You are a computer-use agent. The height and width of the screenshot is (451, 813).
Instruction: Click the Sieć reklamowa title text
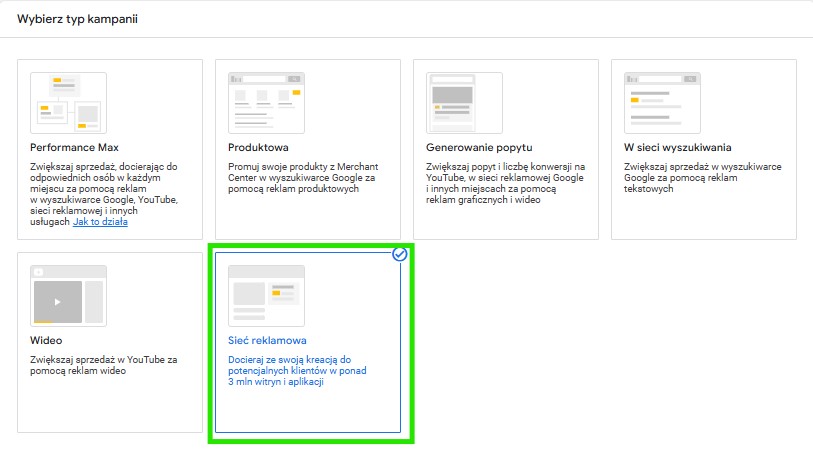click(x=267, y=341)
